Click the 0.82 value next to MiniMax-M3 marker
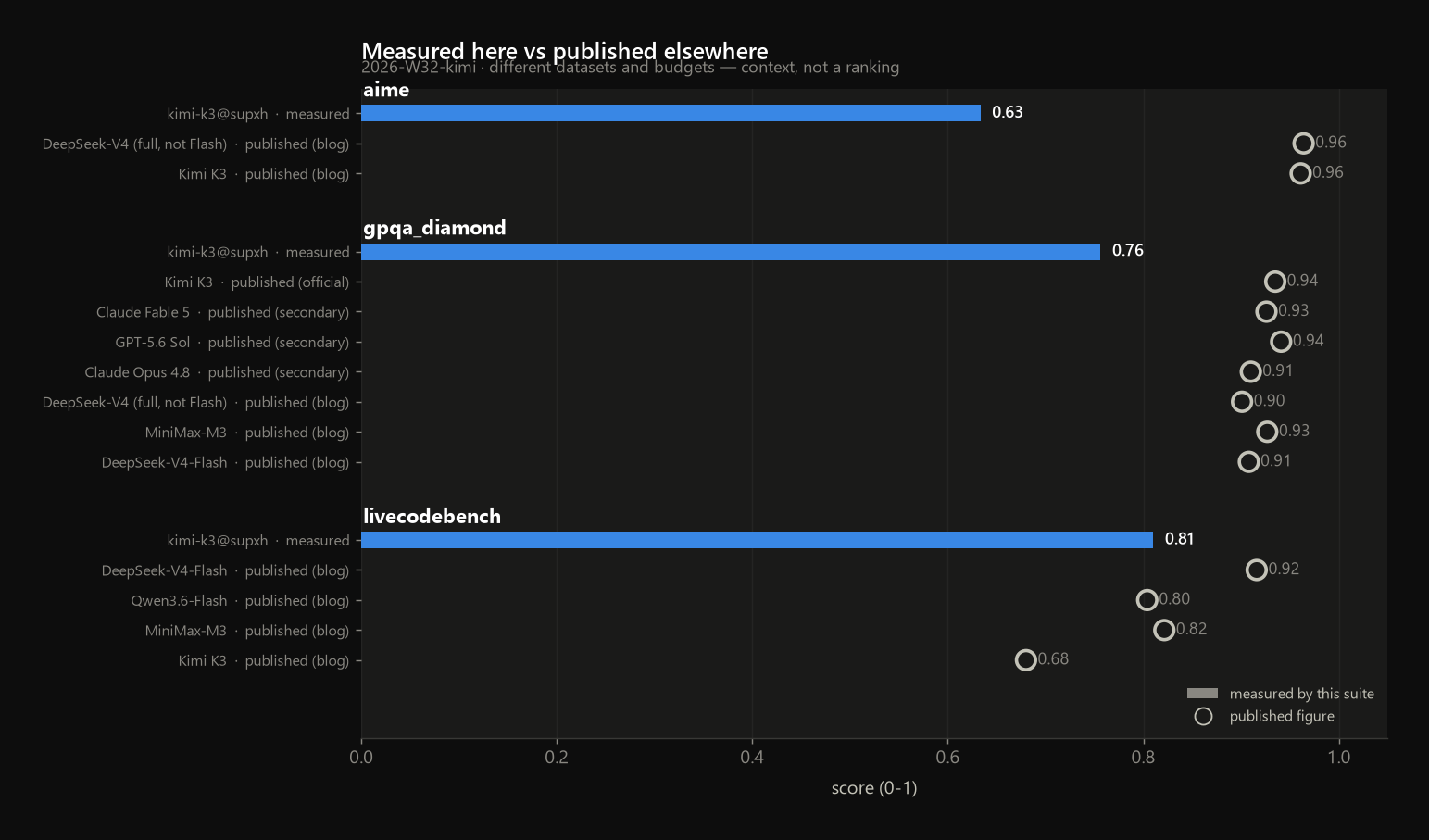The width and height of the screenshot is (1429, 840). point(1192,629)
